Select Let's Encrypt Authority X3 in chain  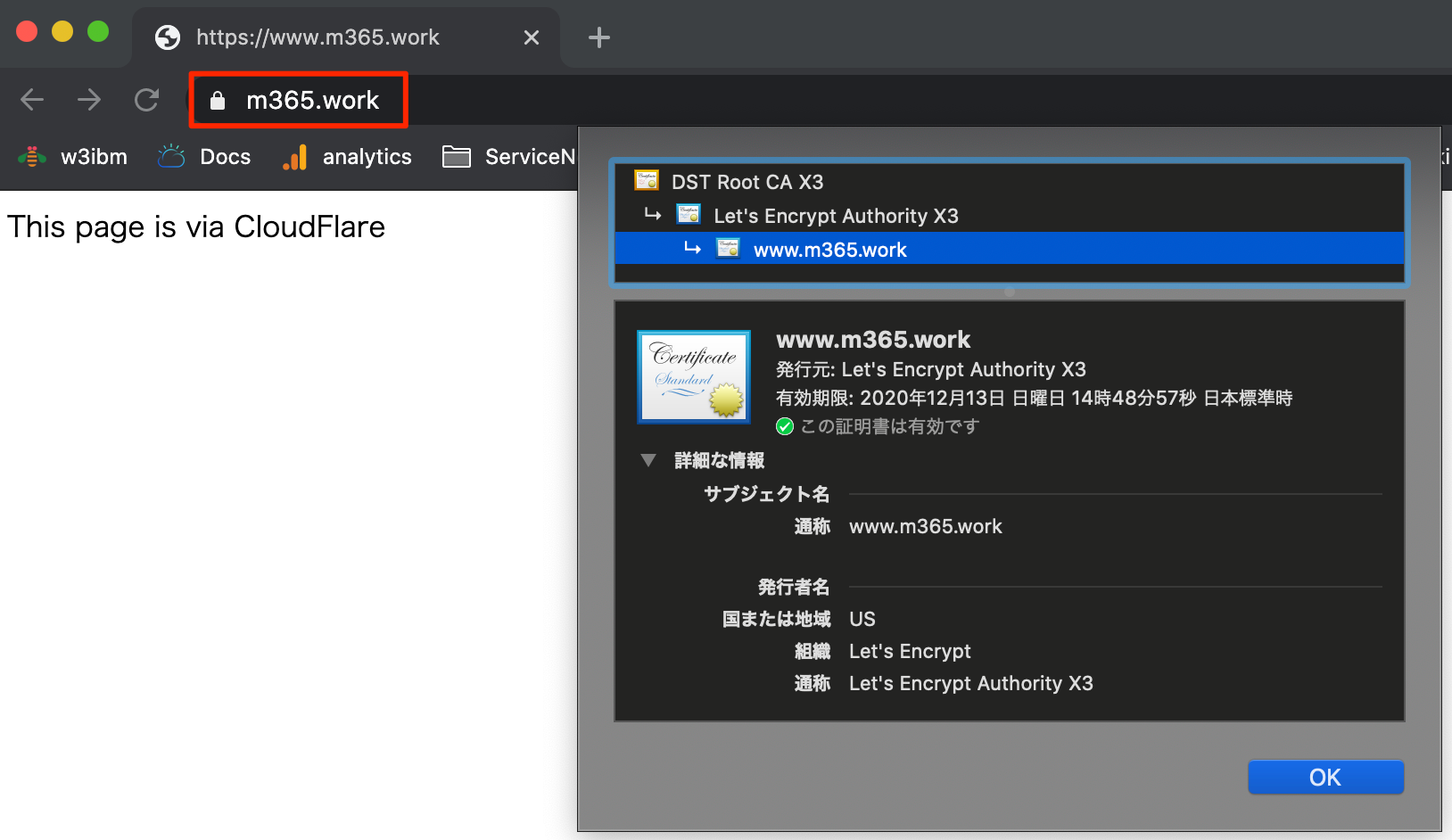tap(1009, 216)
